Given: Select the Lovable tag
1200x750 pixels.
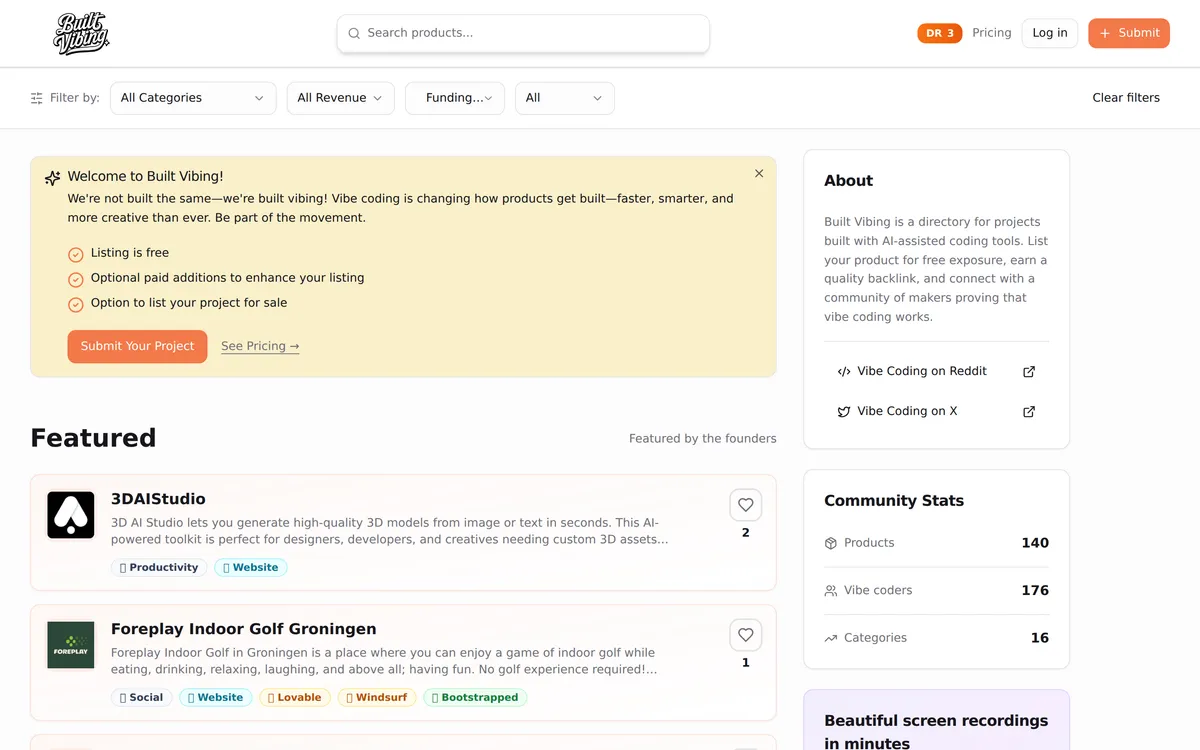Looking at the screenshot, I should (295, 697).
